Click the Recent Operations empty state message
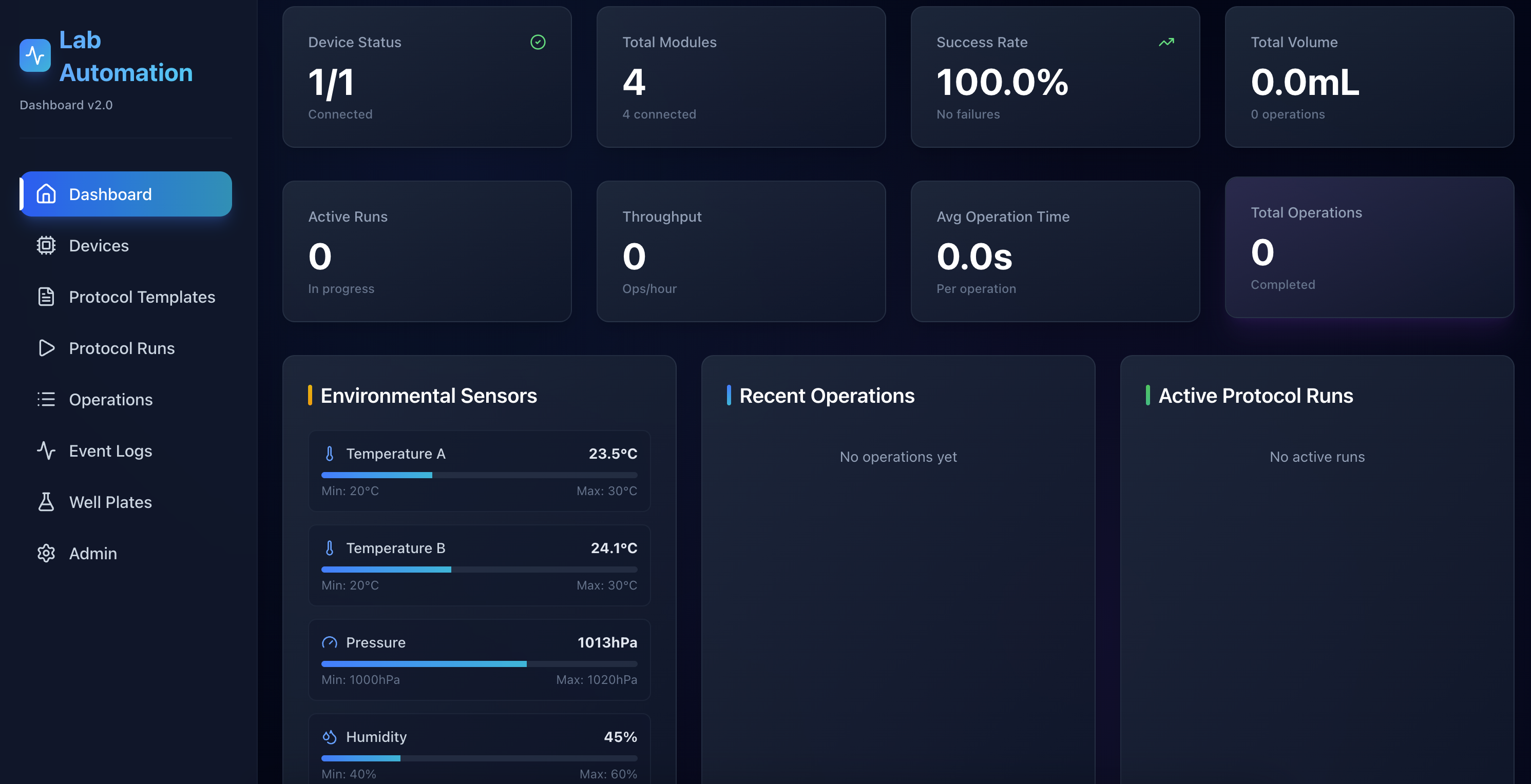 [897, 457]
